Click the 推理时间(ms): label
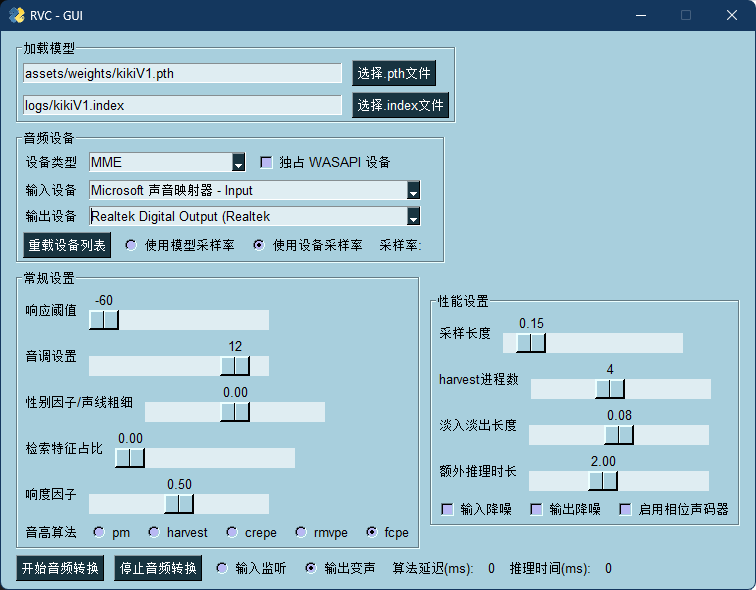The width and height of the screenshot is (756, 590). tap(550, 568)
